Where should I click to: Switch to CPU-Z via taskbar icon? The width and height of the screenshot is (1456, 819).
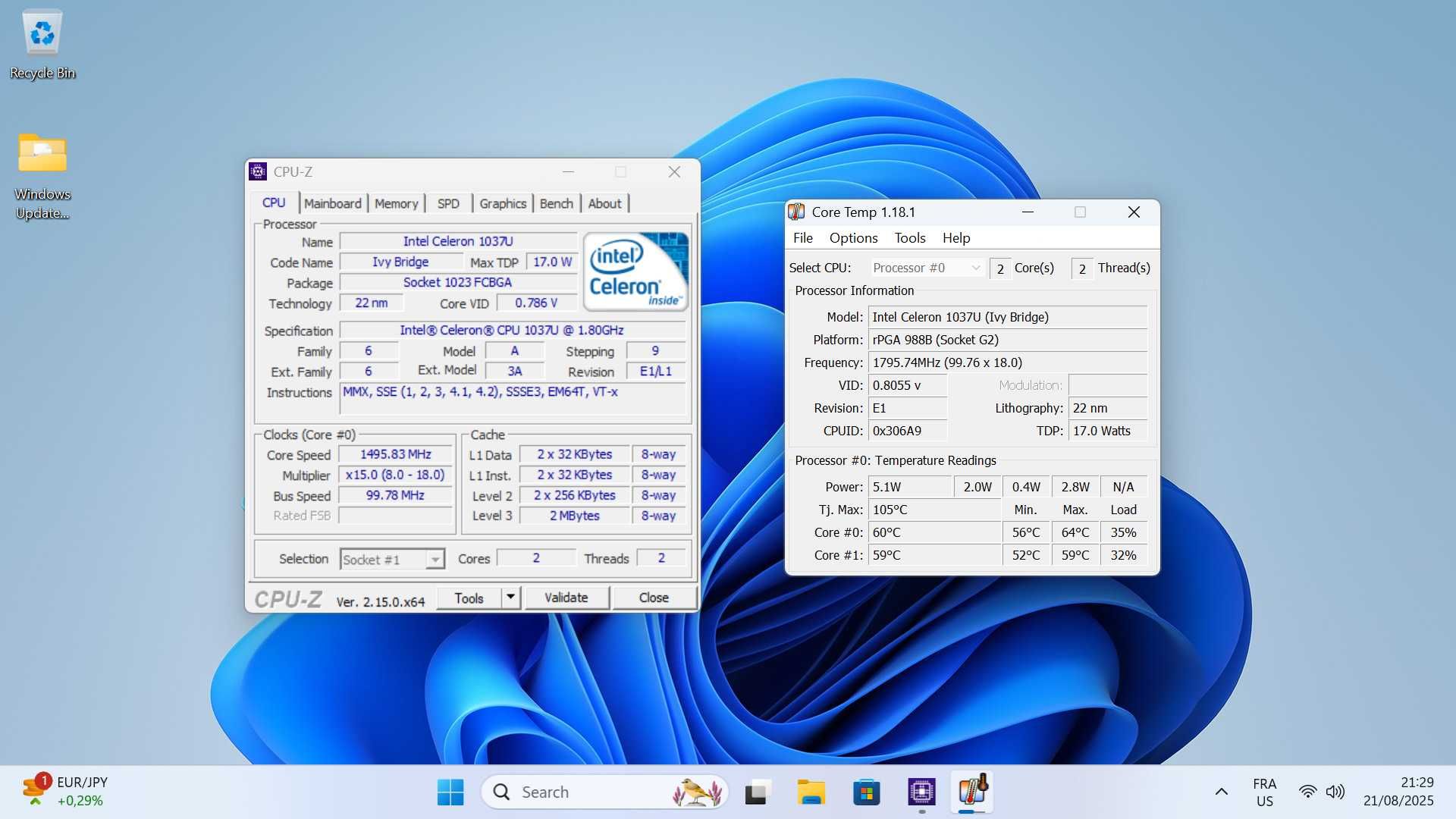pyautogui.click(x=921, y=792)
